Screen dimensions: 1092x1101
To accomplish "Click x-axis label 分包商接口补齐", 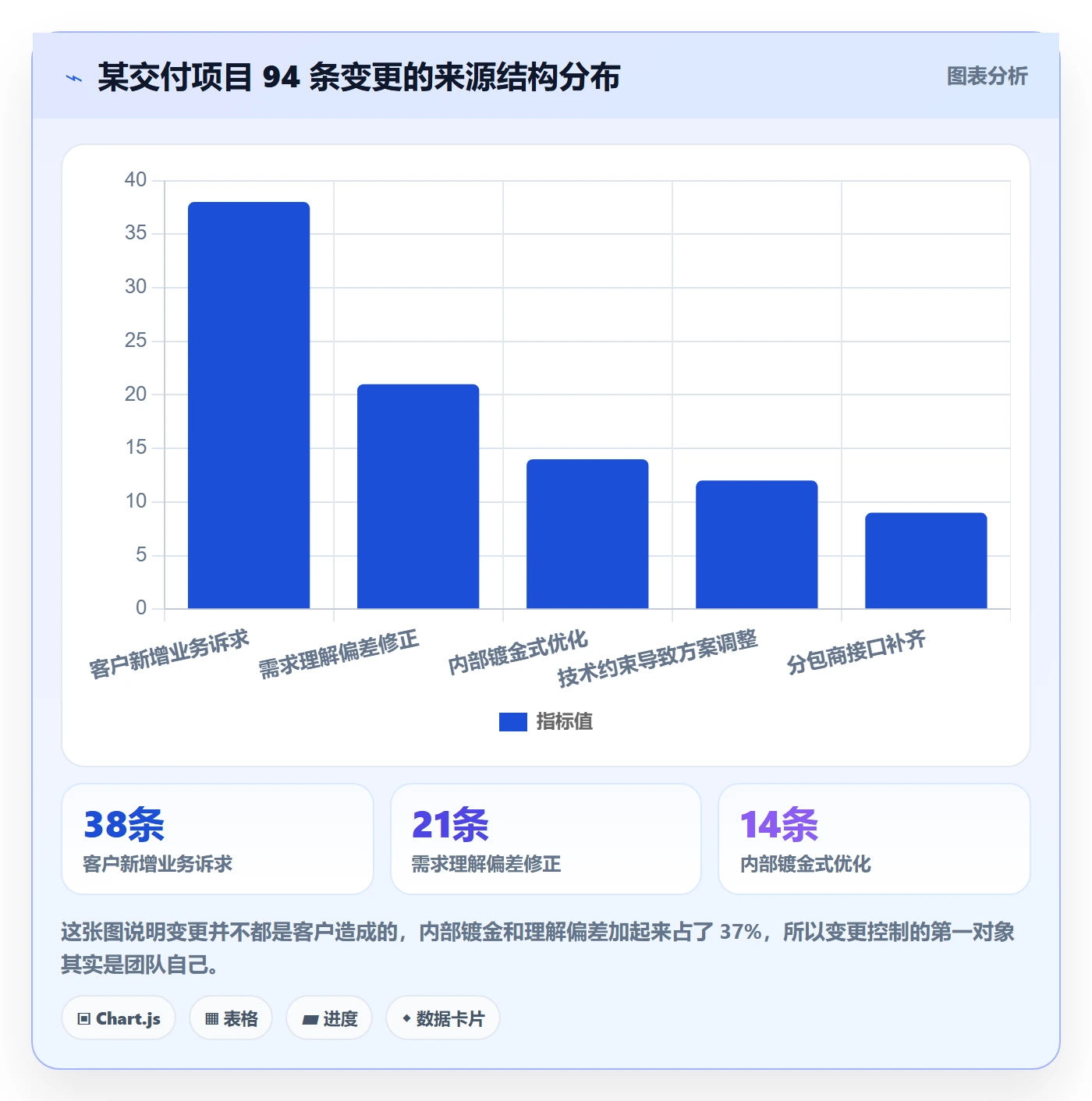I will point(856,652).
